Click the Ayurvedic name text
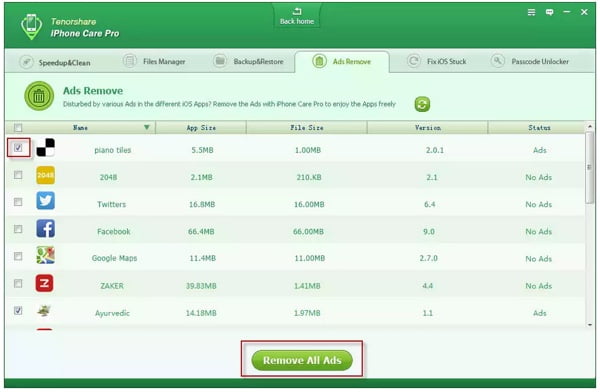 pos(112,313)
